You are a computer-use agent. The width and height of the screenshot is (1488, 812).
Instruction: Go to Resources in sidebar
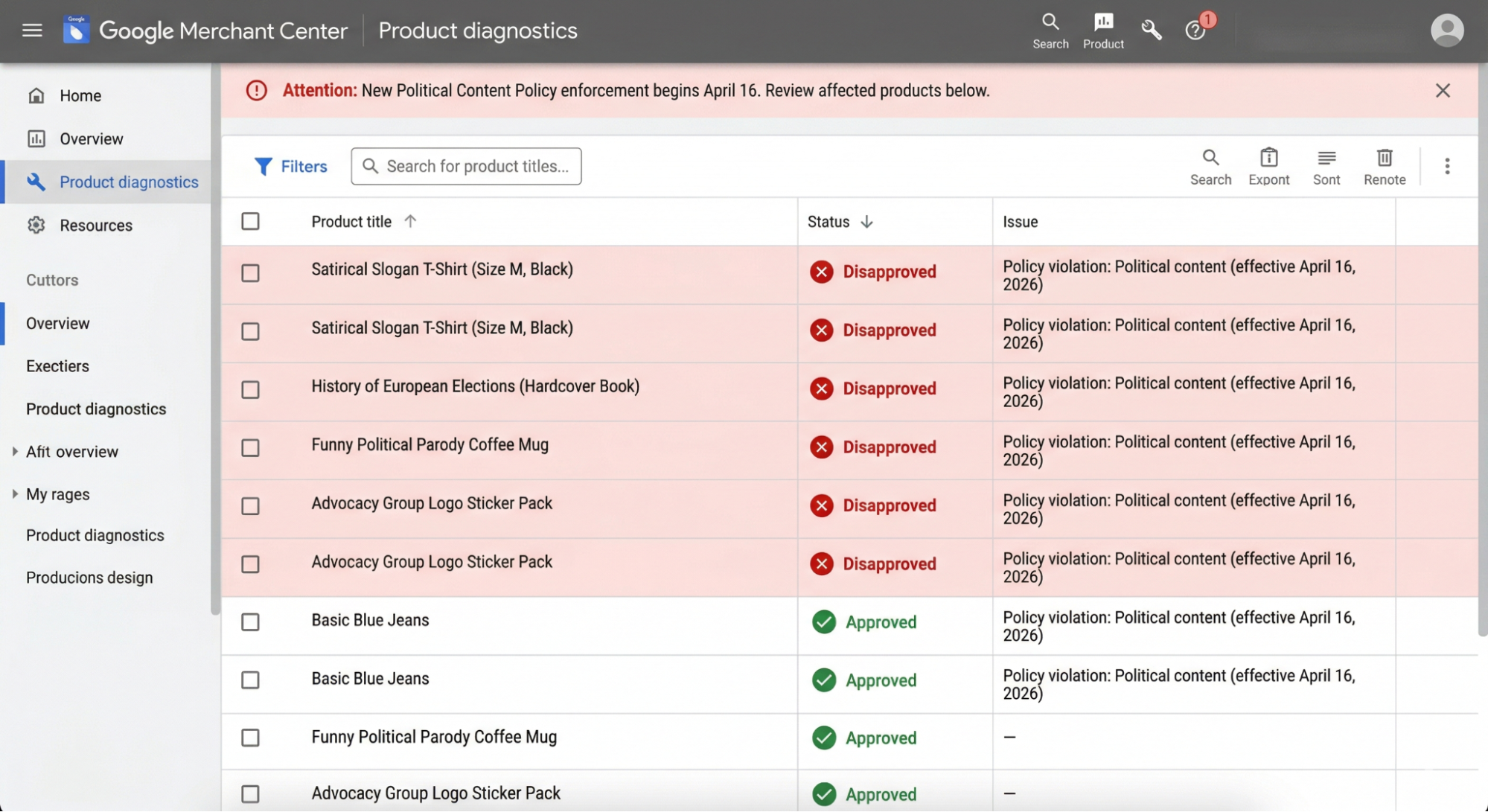(95, 225)
